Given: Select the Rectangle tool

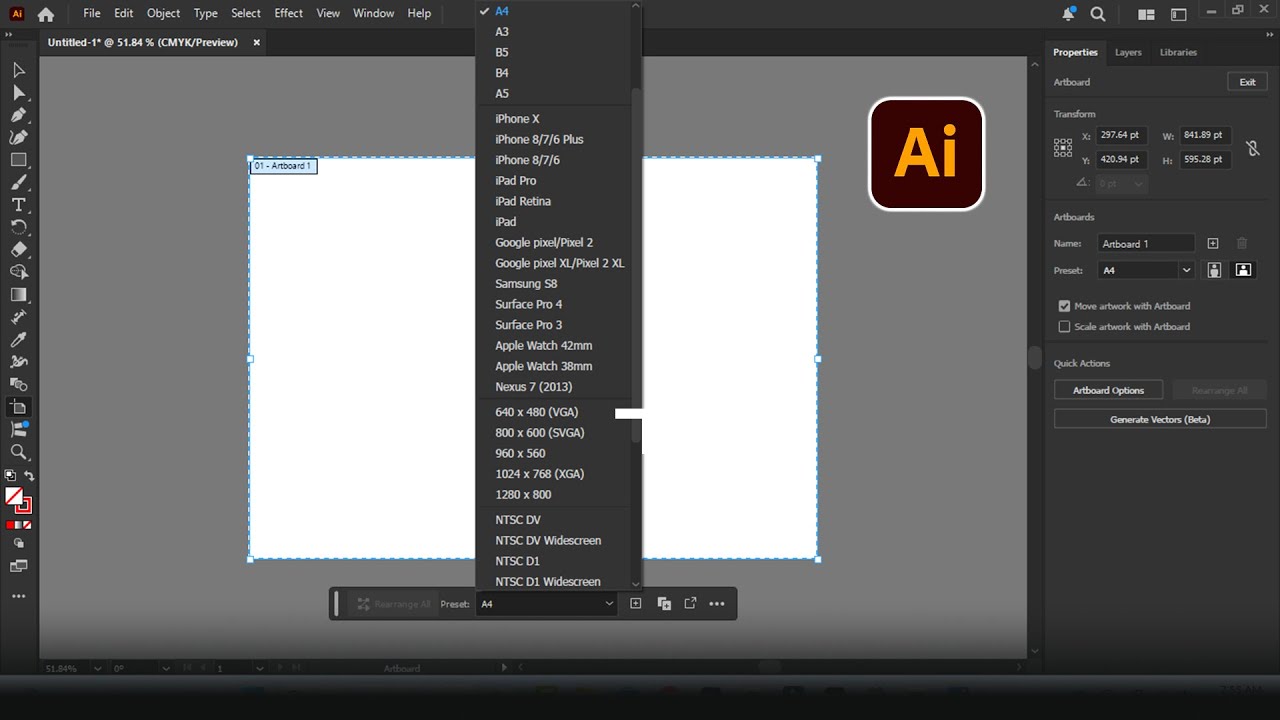Looking at the screenshot, I should [x=18, y=160].
